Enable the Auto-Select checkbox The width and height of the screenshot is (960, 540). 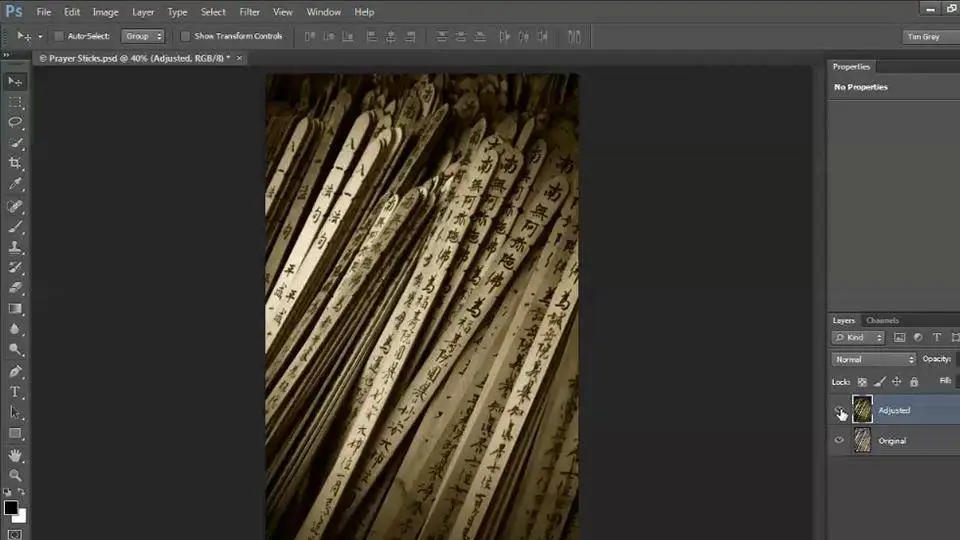[59, 36]
